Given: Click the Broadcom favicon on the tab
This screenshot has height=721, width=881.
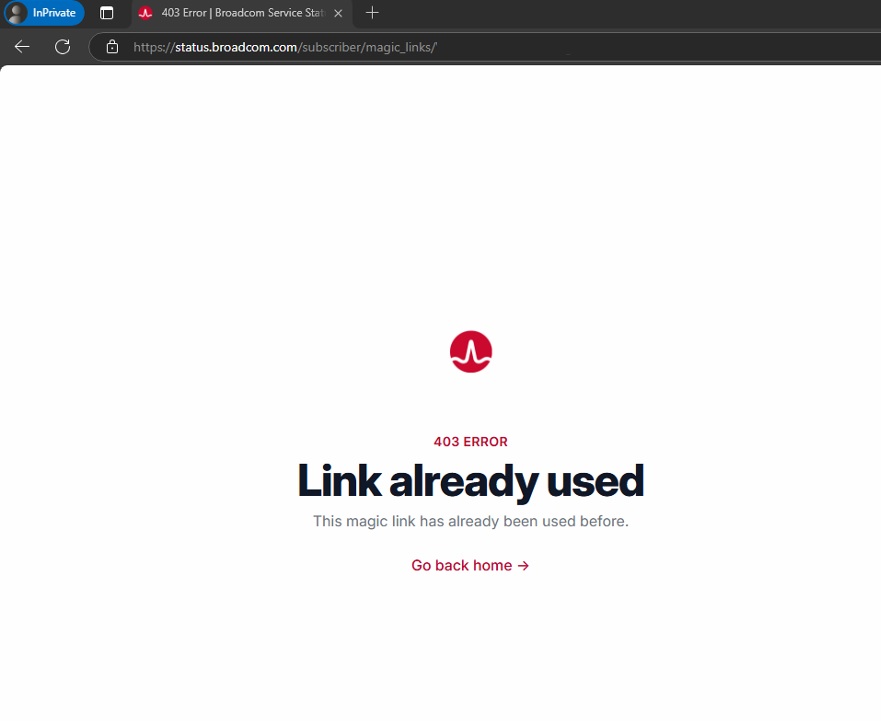Looking at the screenshot, I should click(x=146, y=13).
